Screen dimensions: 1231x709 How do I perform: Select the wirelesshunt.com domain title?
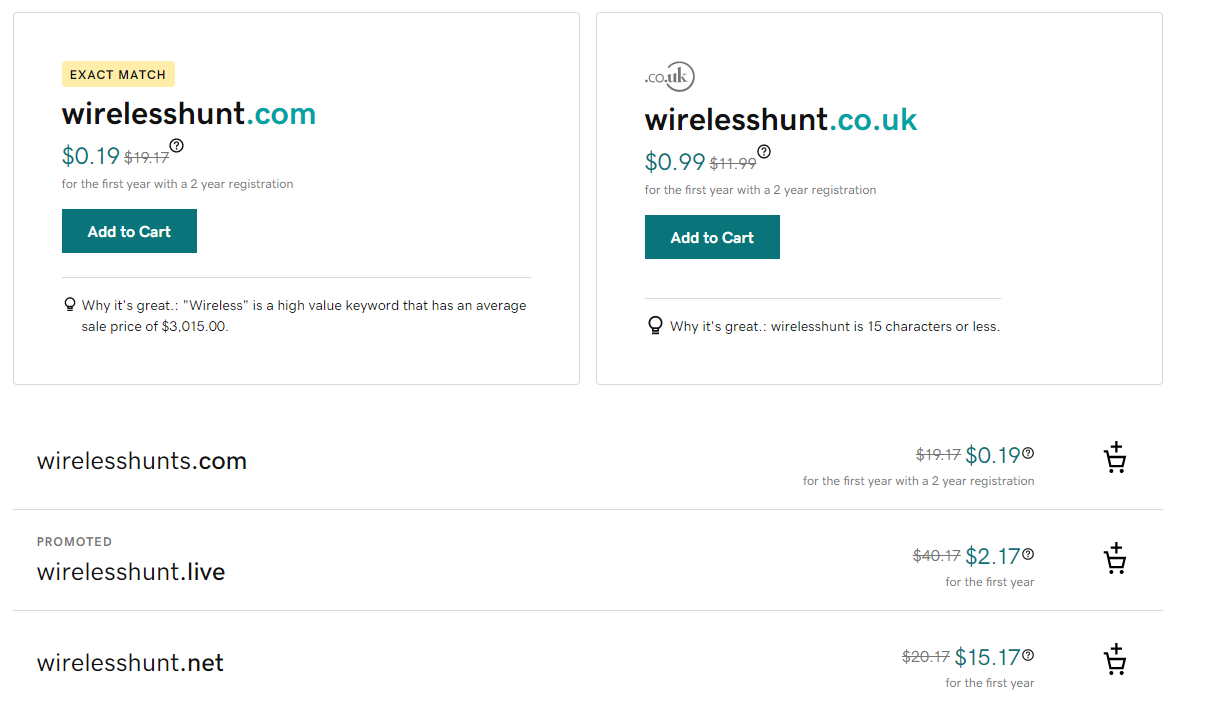pos(189,114)
